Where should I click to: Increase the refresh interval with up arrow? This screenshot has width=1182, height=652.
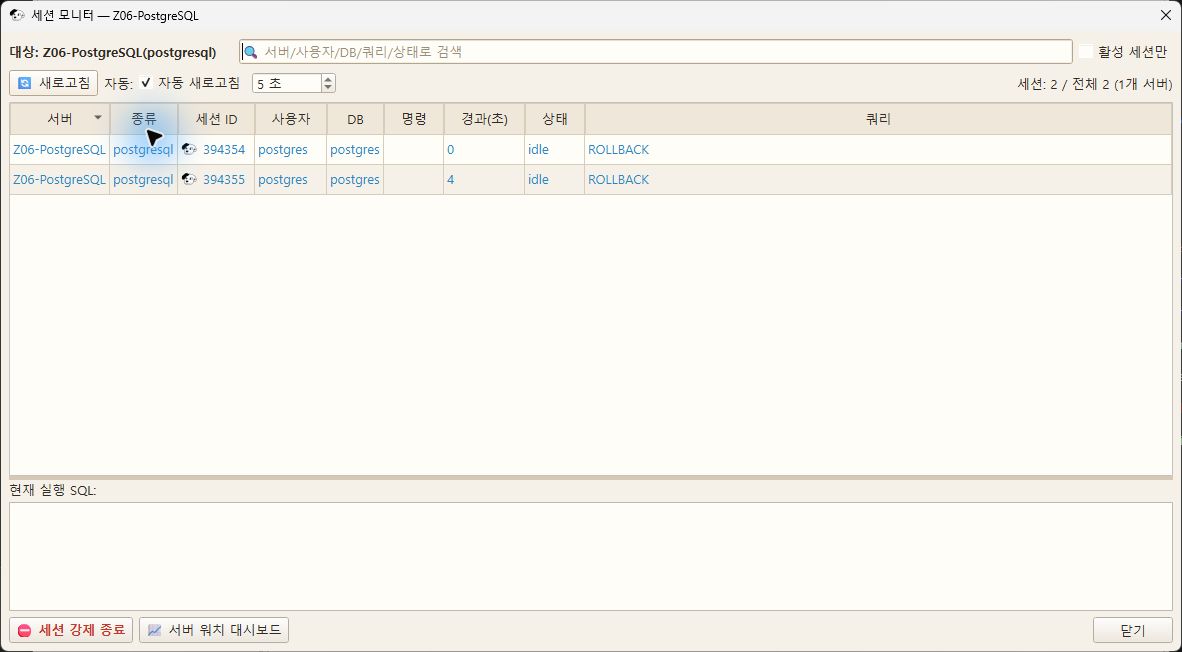coord(328,79)
